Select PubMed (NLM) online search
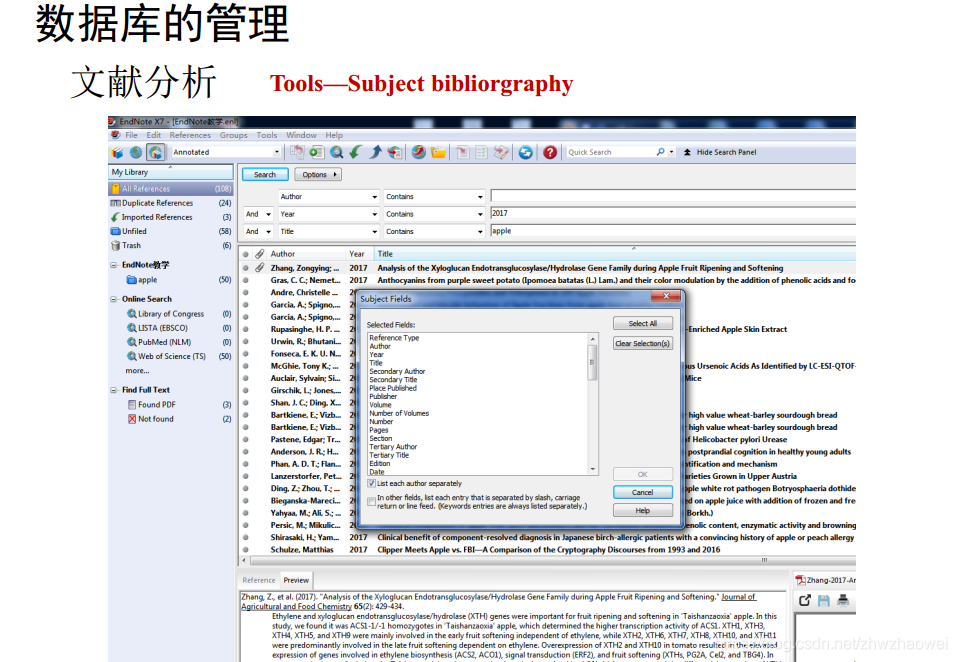 pos(170,342)
